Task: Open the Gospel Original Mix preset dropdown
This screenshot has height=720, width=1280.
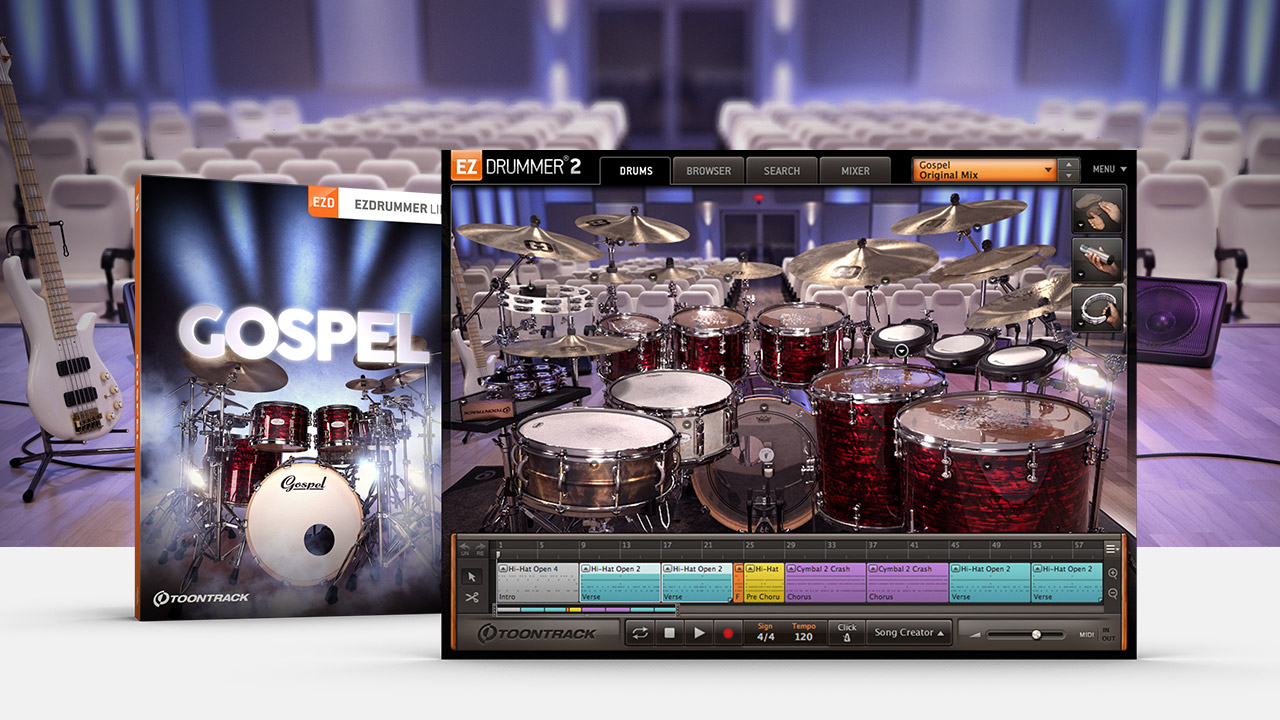Action: point(985,170)
